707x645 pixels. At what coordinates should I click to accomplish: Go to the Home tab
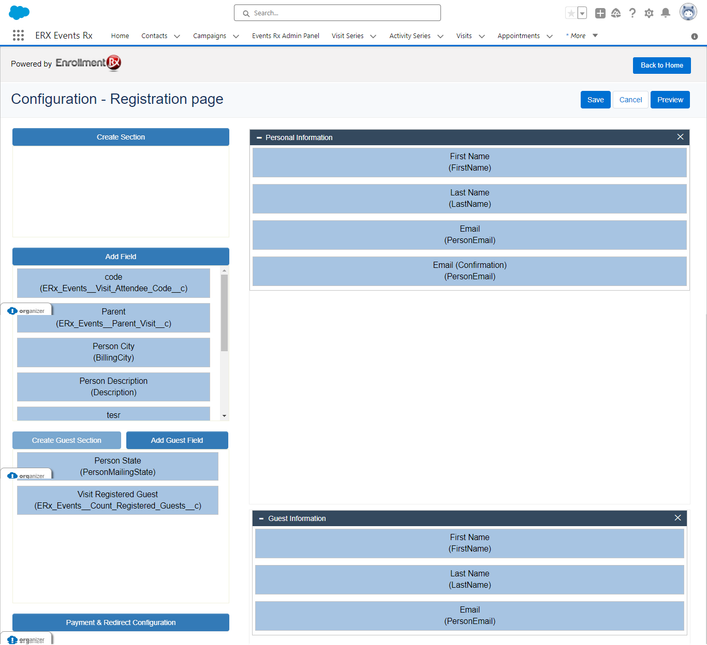pyautogui.click(x=120, y=36)
